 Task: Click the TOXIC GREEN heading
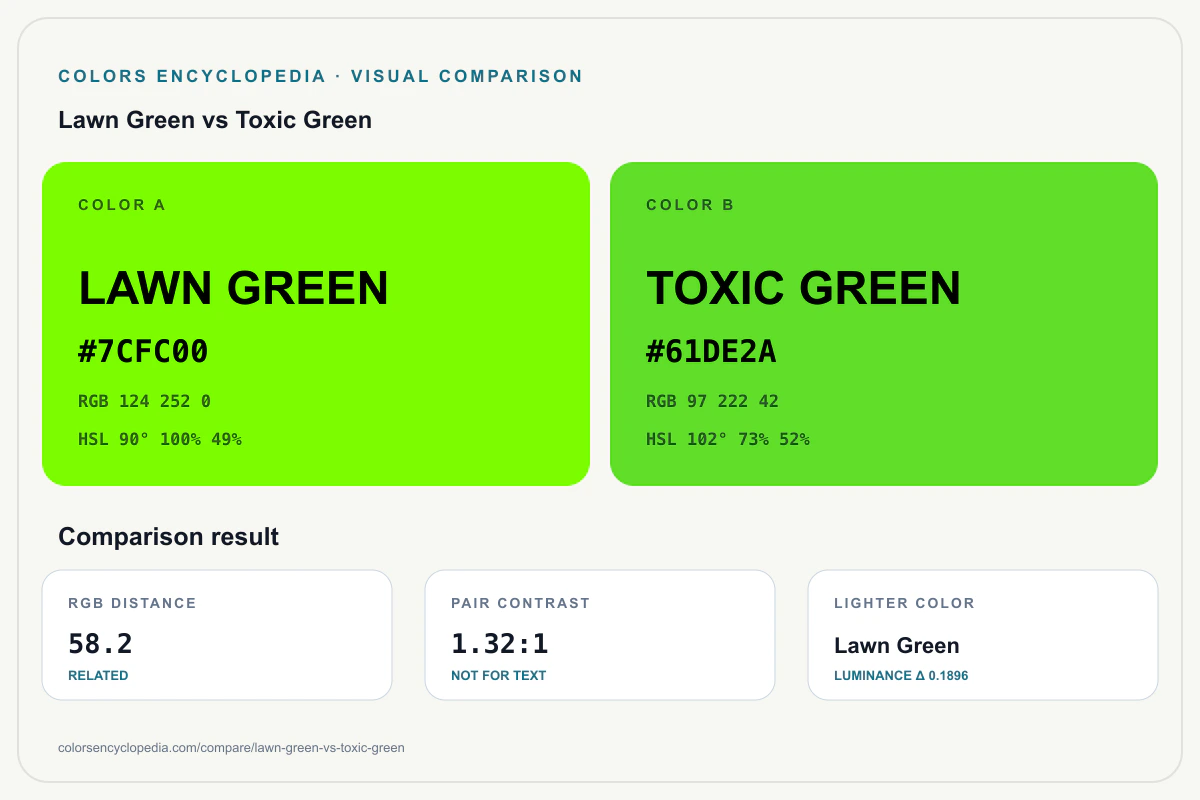tap(803, 288)
